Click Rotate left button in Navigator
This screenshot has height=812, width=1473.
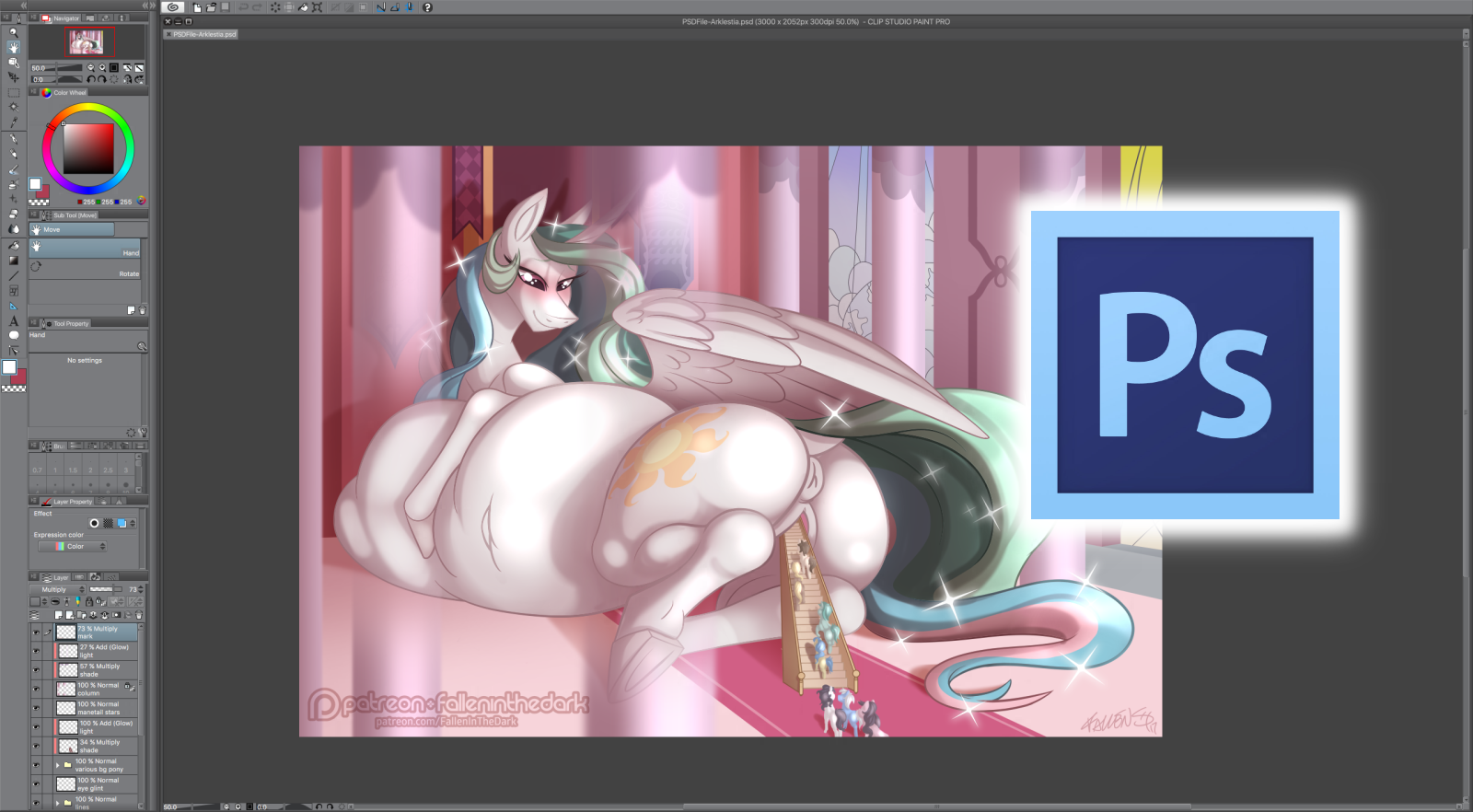[91, 79]
